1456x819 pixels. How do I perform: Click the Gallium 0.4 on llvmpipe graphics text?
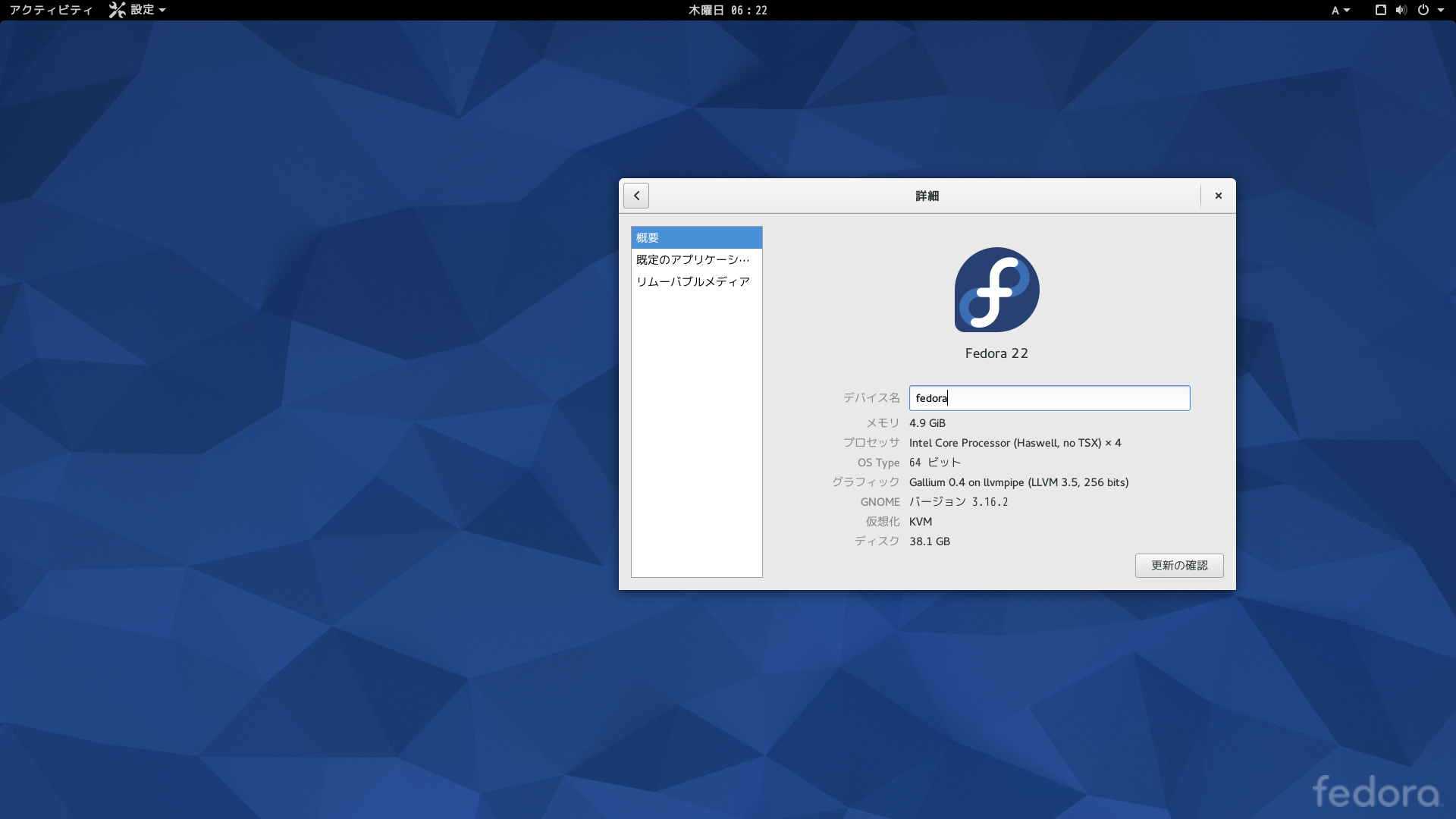(x=1019, y=482)
